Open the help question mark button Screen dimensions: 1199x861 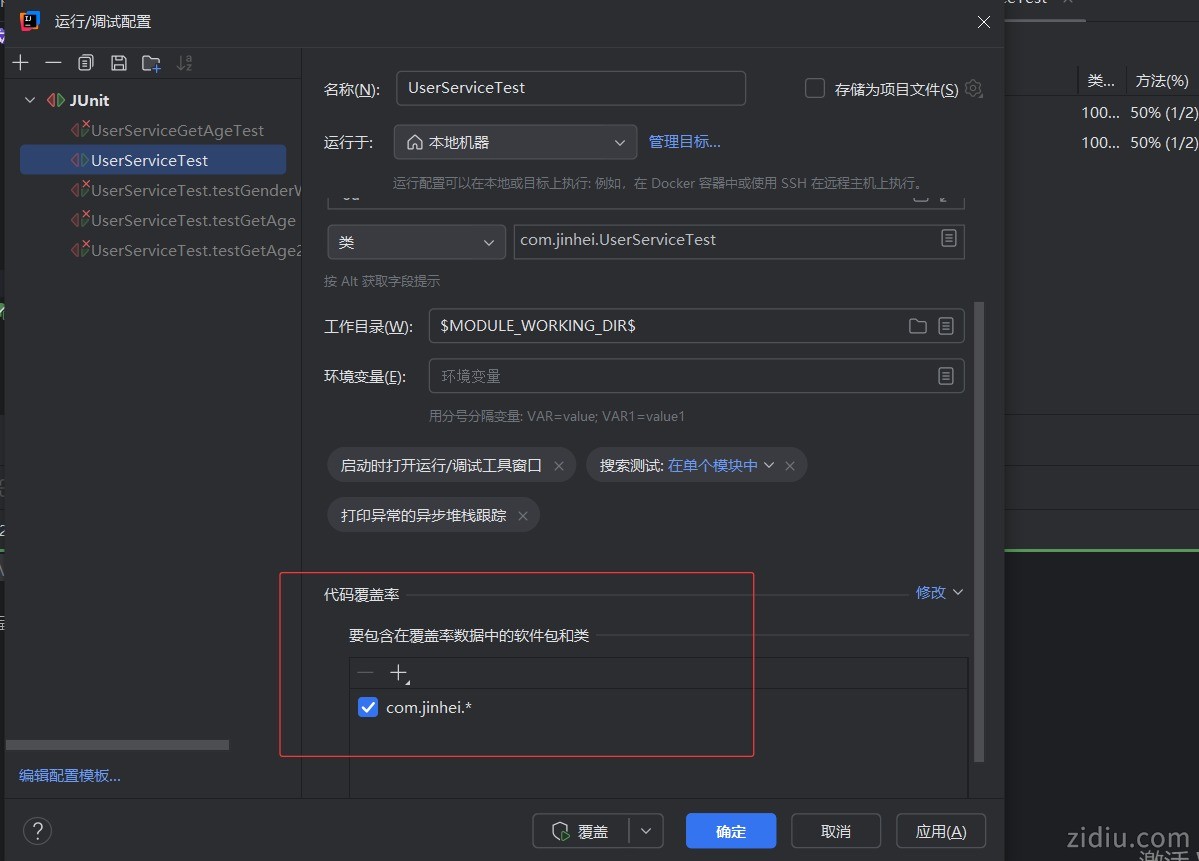(x=37, y=831)
